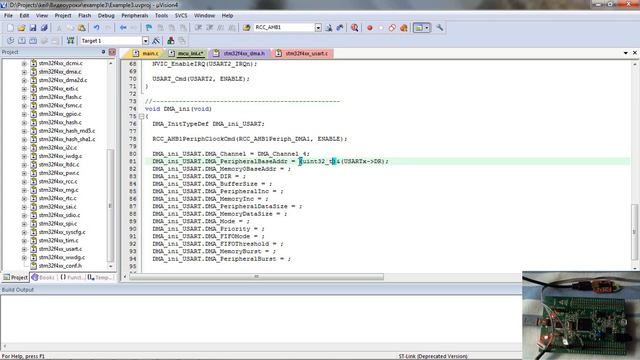The image size is (640, 360).
Task: Start or stop debug session
Action: point(354,28)
